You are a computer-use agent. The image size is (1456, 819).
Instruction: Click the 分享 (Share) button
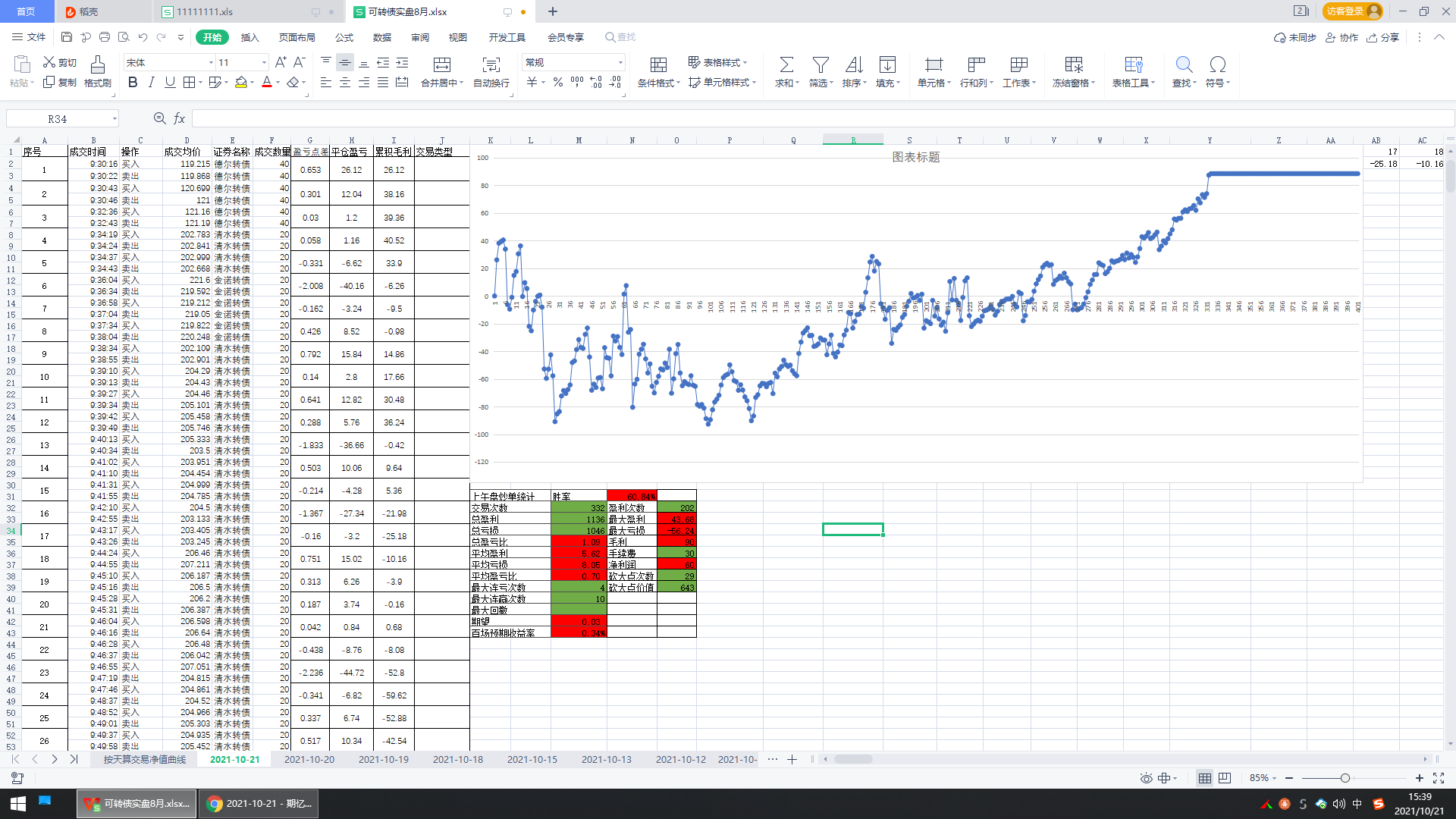(1382, 37)
